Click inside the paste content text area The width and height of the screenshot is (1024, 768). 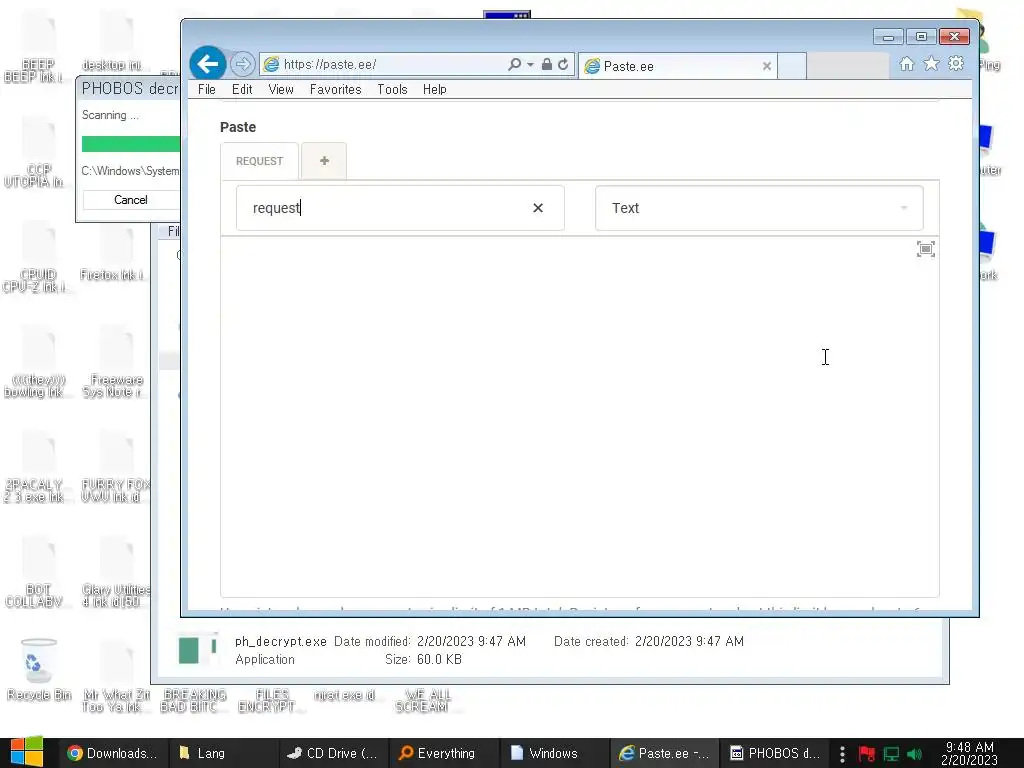(579, 418)
